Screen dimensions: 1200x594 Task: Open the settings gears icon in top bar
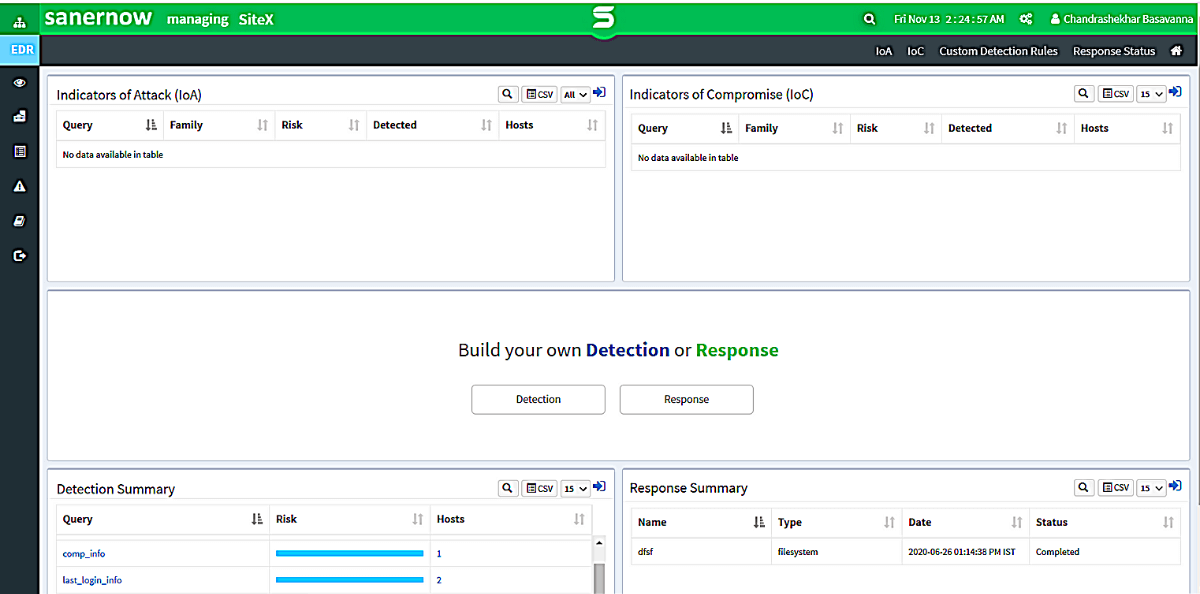(1026, 19)
